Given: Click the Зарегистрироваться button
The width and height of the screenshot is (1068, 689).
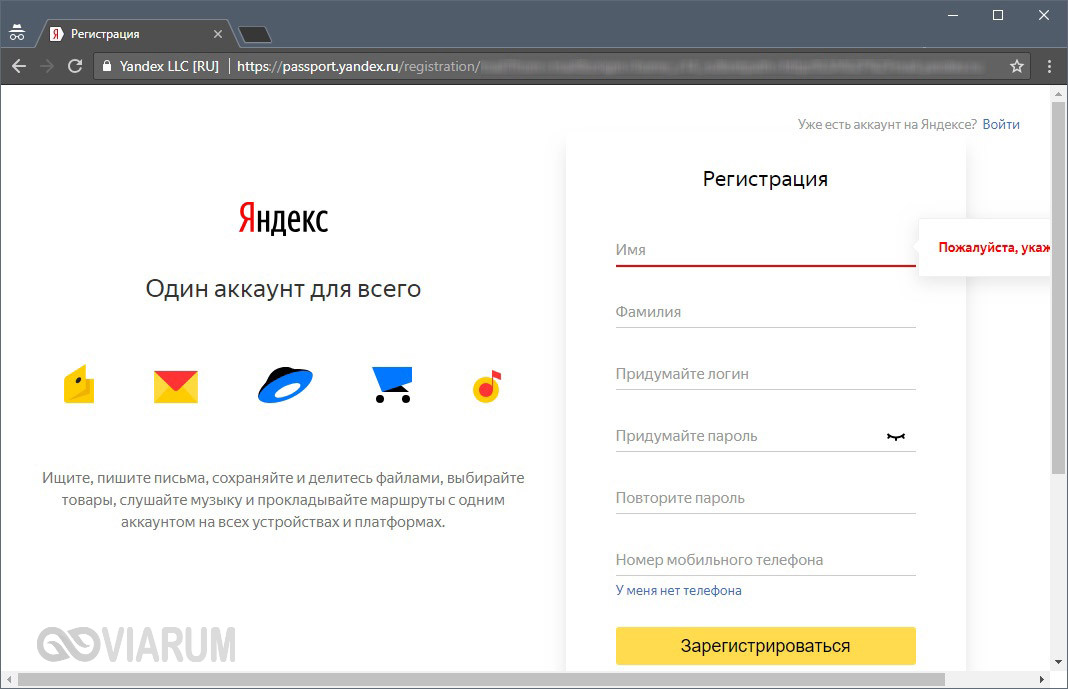Looking at the screenshot, I should pos(766,645).
